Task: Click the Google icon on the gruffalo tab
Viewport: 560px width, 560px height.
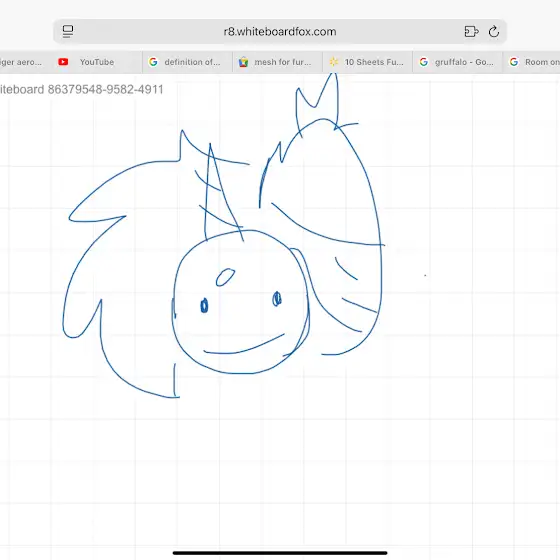Action: click(424, 62)
